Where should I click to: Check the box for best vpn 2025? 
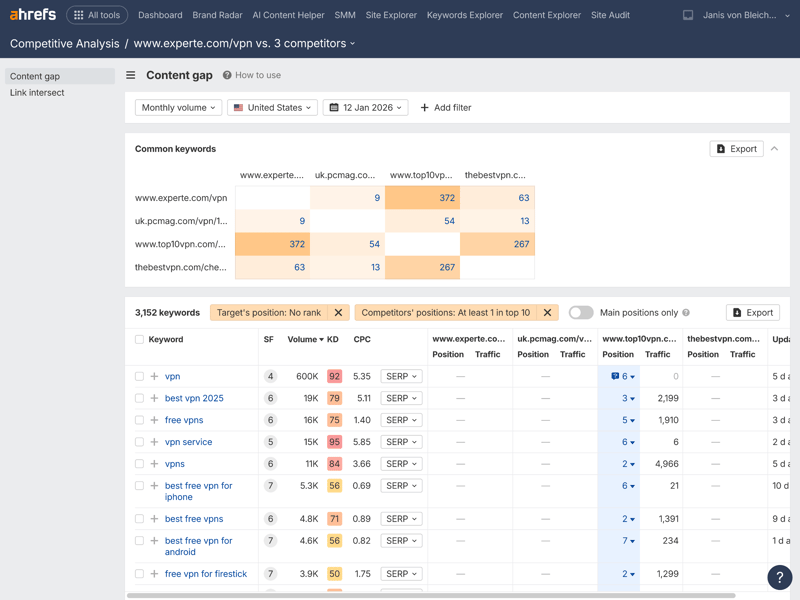(x=139, y=398)
